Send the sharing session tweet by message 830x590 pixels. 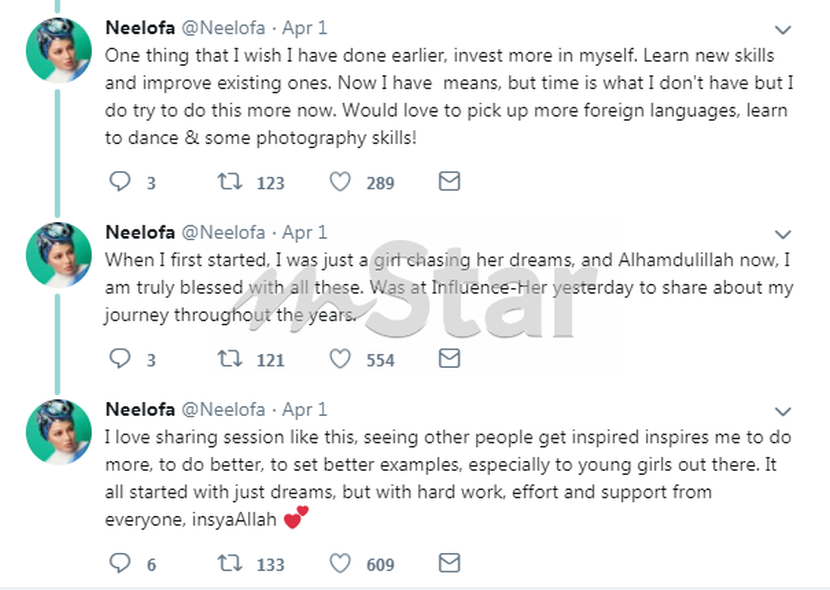(x=450, y=564)
